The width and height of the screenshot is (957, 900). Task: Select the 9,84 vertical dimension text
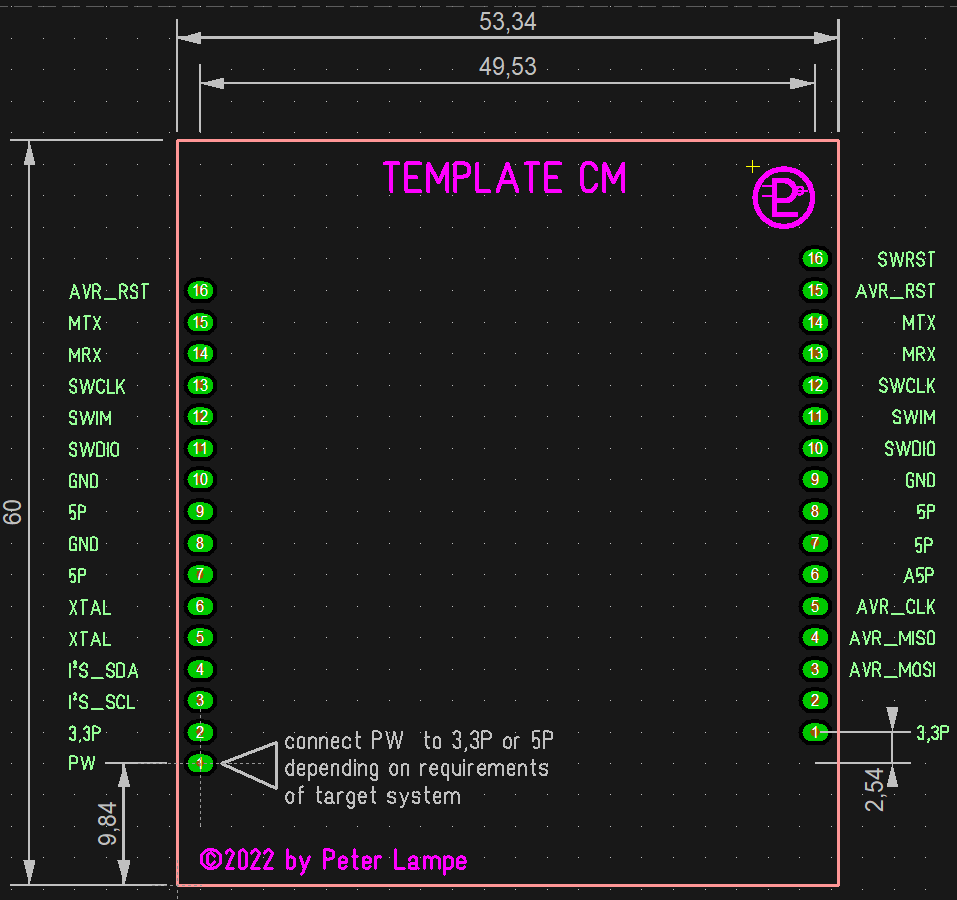(x=108, y=825)
